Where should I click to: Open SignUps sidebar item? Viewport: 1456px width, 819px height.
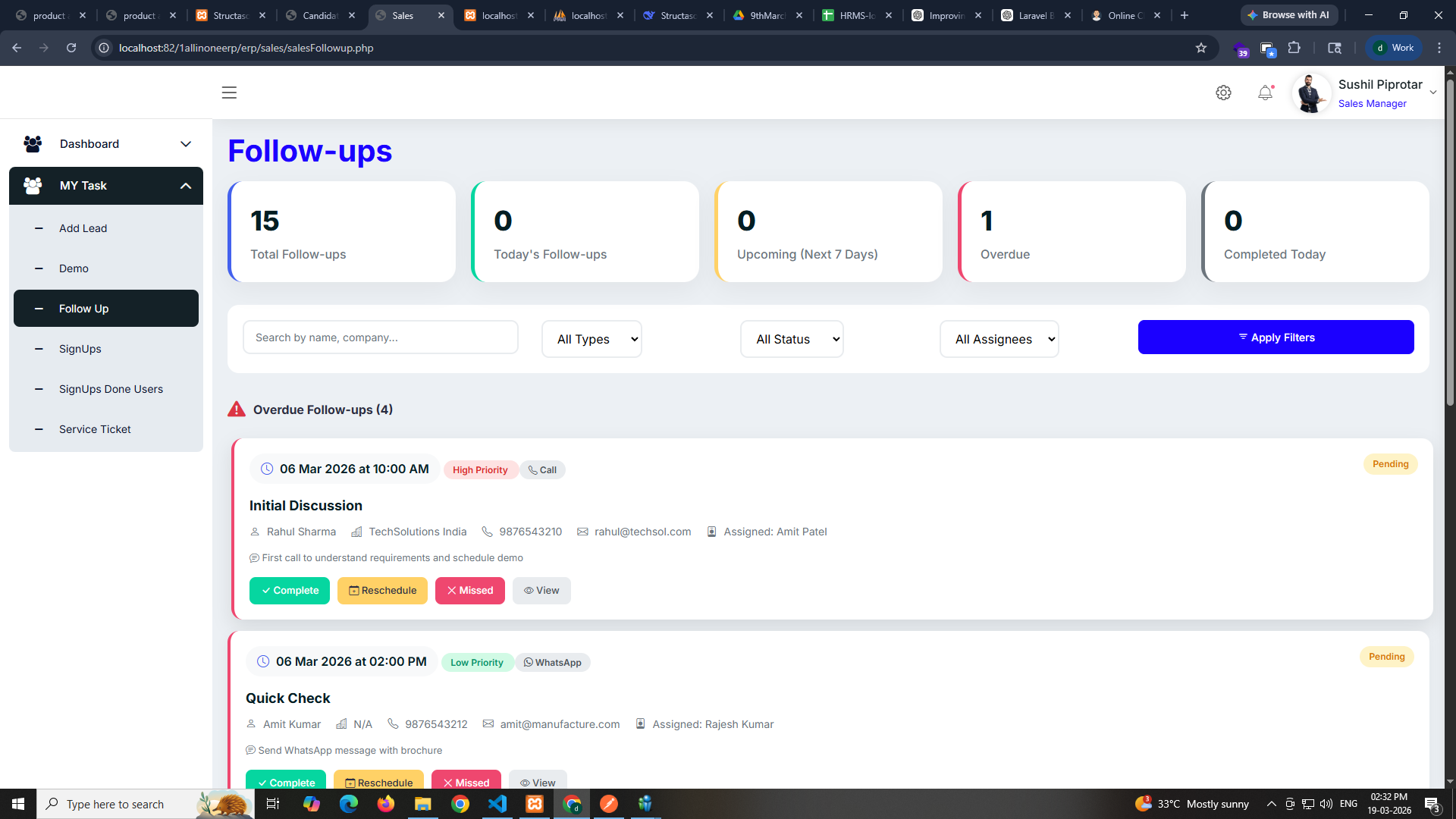106,349
